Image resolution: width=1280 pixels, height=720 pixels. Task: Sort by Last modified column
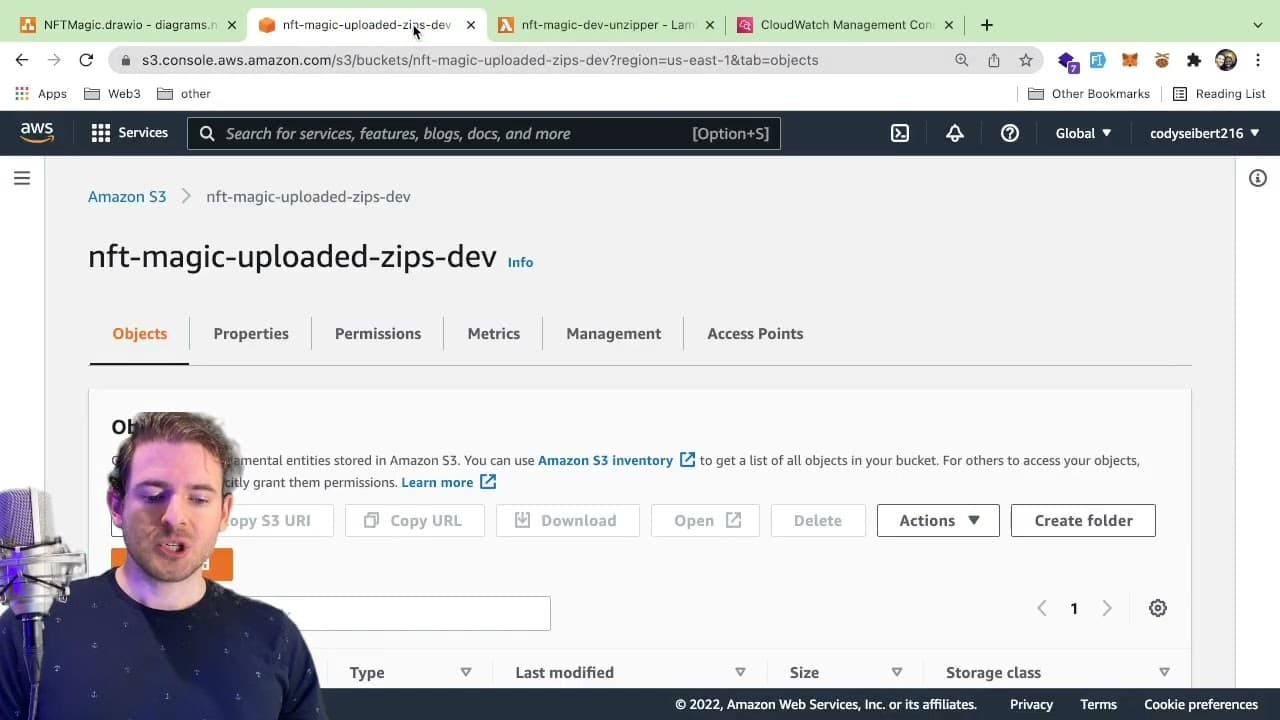click(x=630, y=672)
